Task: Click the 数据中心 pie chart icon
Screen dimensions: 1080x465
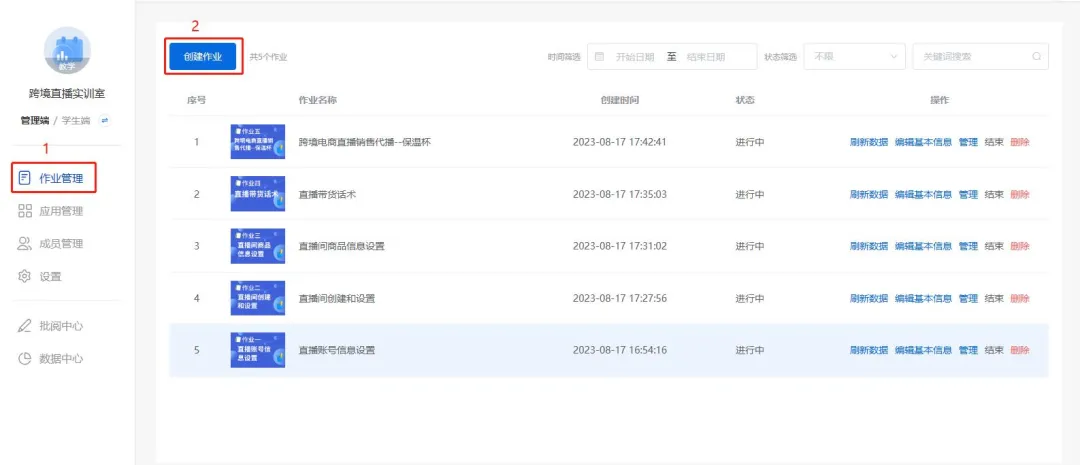Action: click(x=25, y=358)
